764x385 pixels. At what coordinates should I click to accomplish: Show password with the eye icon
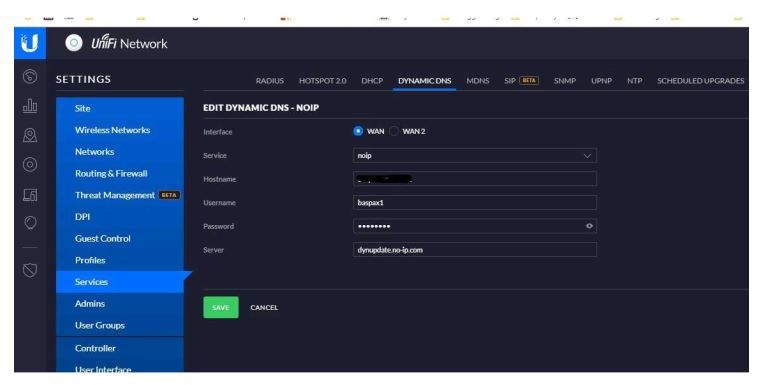589,226
